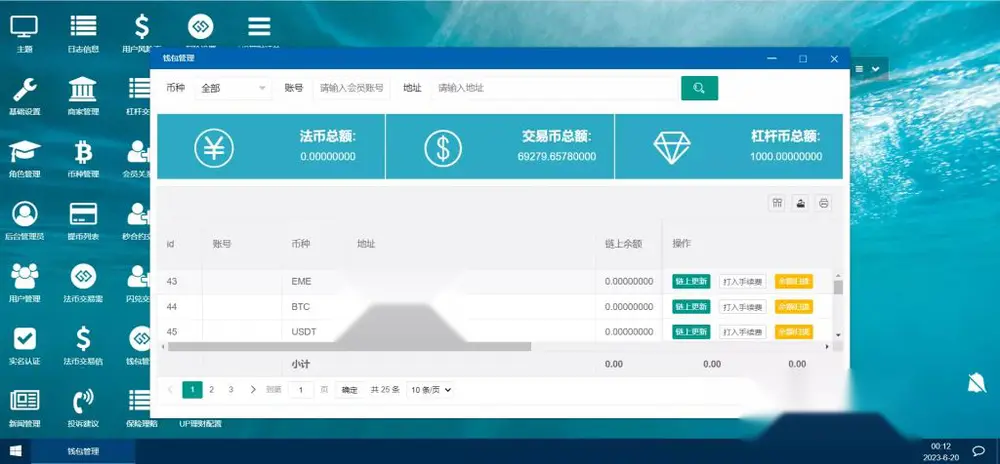Click the export table icon
The height and width of the screenshot is (464, 1000).
click(x=800, y=203)
